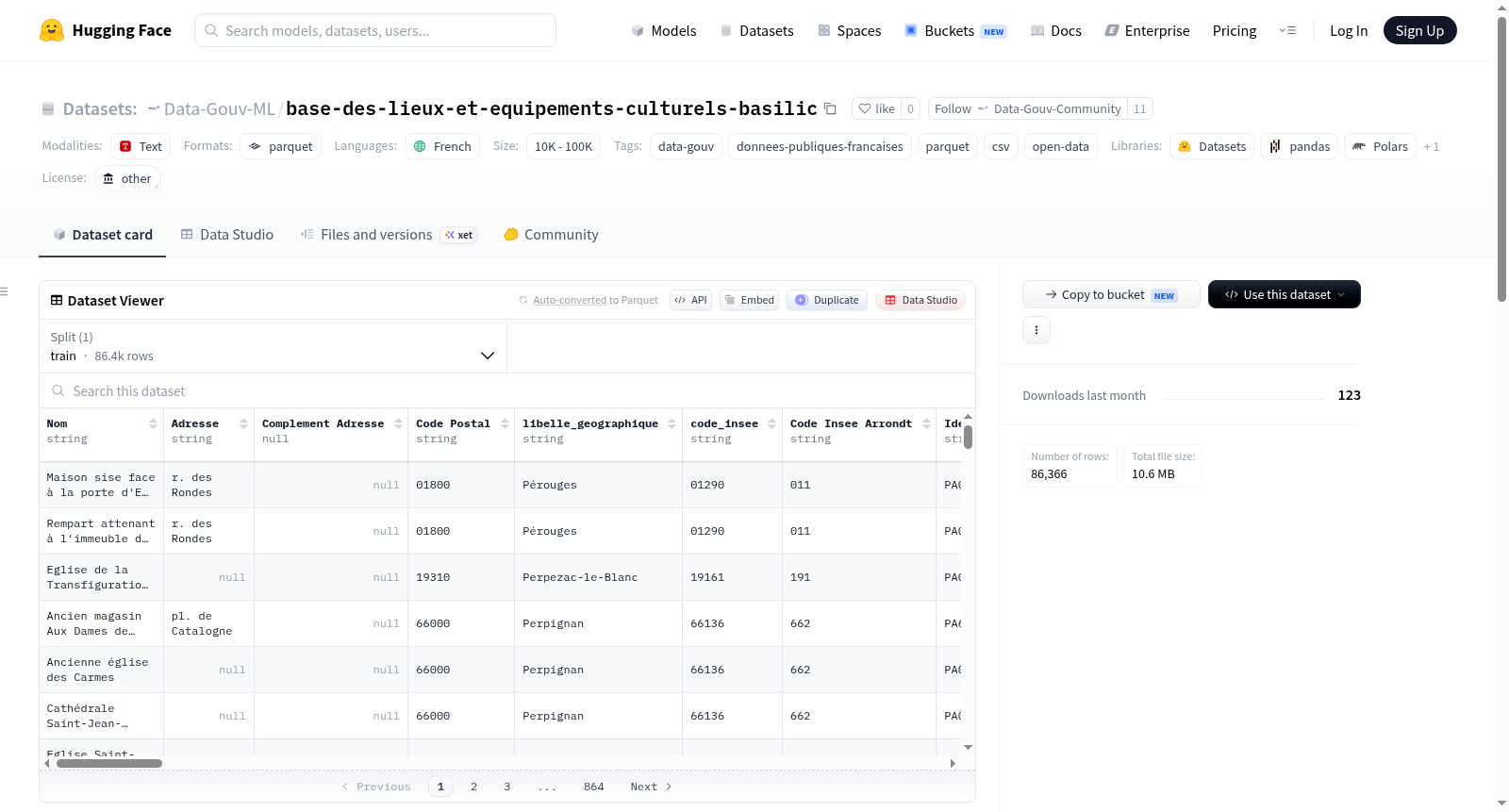Viewport: 1509px width, 812px height.
Task: Sort by the Code Postal column icon
Action: (x=505, y=424)
